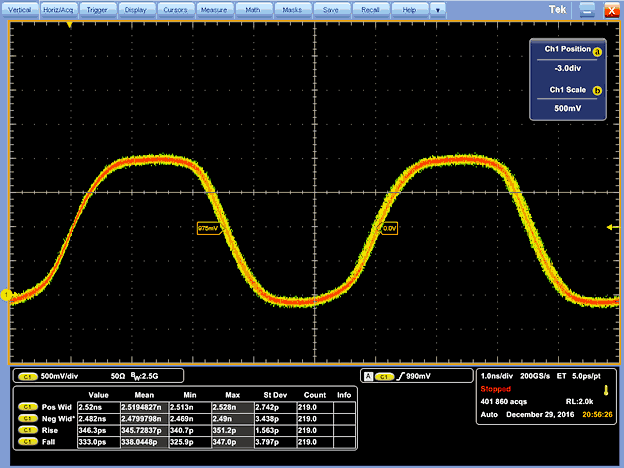Screen dimensions: 624x468
Task: Close the Tek oscilloscope window
Action: click(x=612, y=10)
